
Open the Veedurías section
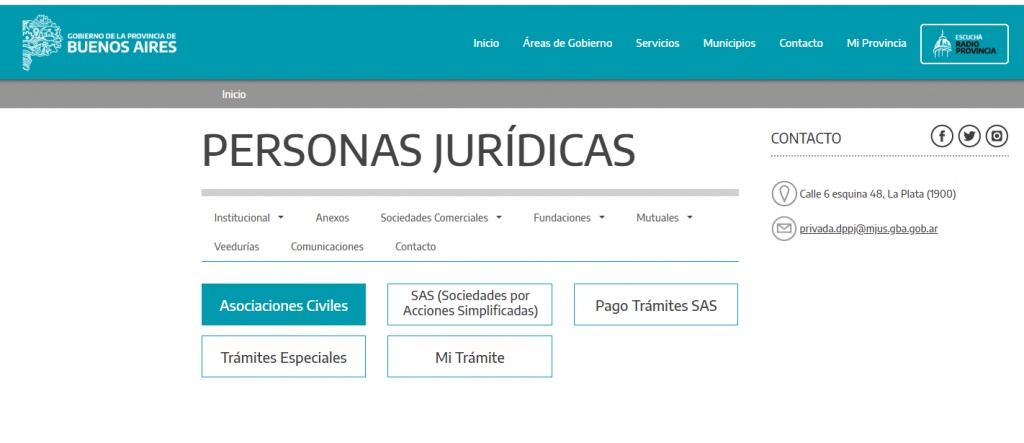[236, 247]
